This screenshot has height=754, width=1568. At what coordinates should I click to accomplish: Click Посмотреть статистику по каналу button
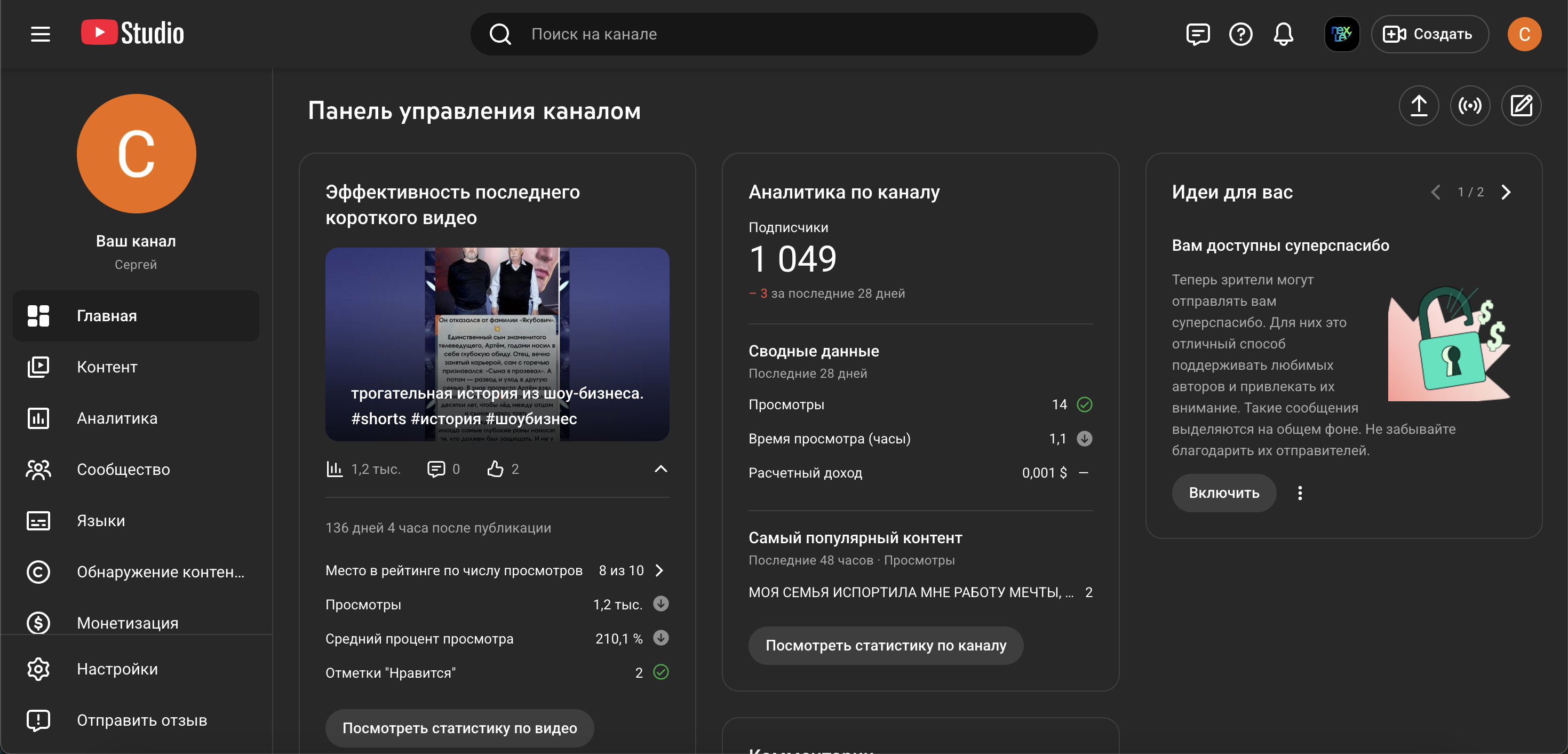885,646
